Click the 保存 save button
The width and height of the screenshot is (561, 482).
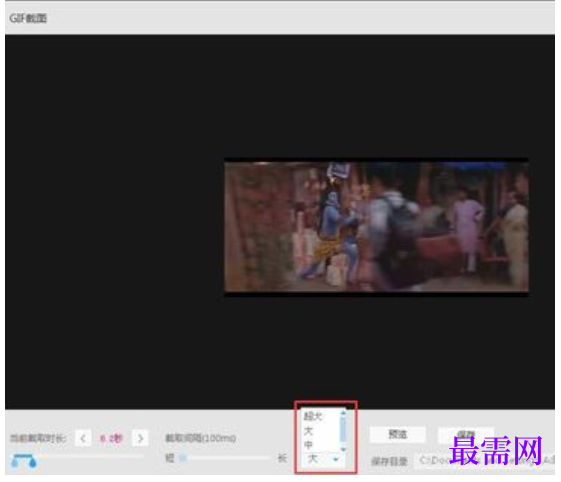point(466,434)
